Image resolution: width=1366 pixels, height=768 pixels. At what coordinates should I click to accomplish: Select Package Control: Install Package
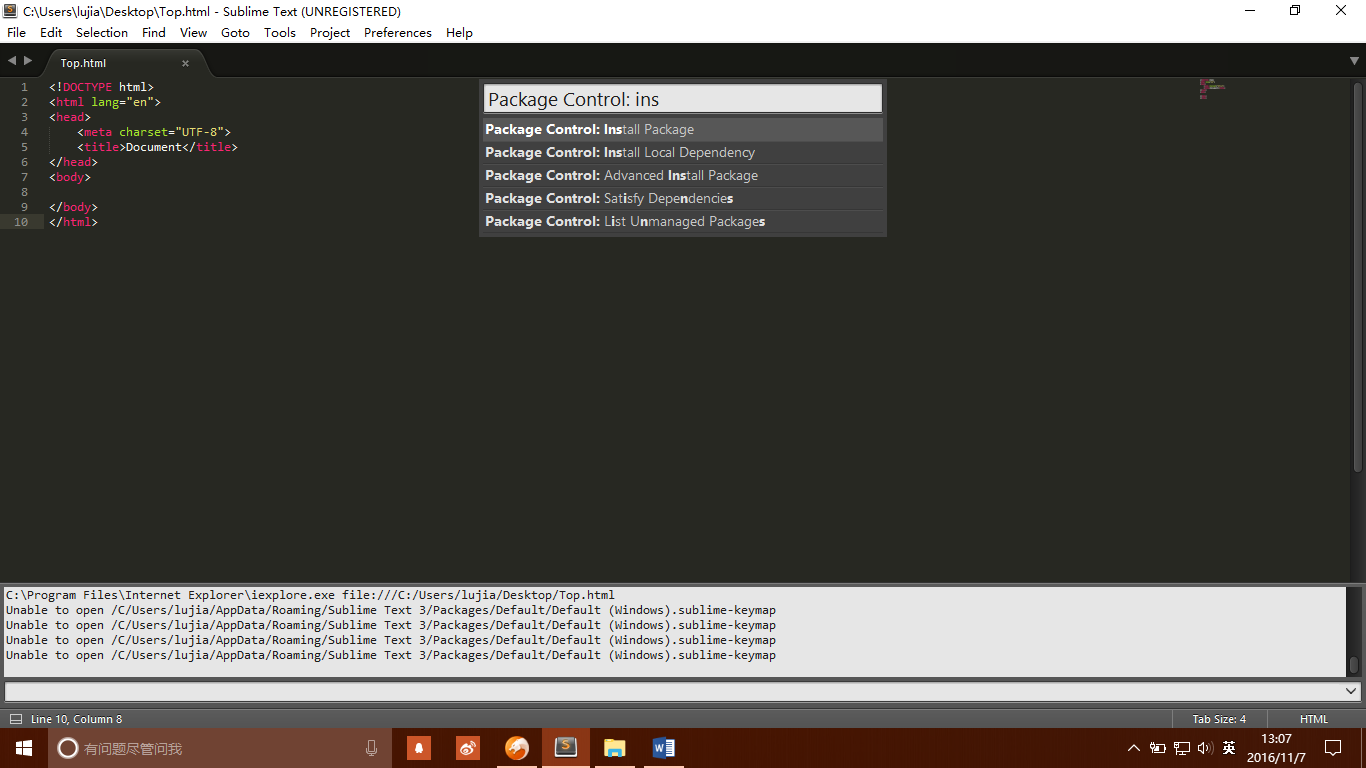(683, 129)
